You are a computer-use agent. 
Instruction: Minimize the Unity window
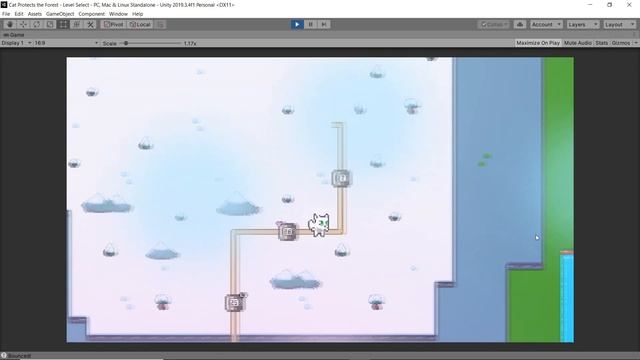click(x=590, y=5)
